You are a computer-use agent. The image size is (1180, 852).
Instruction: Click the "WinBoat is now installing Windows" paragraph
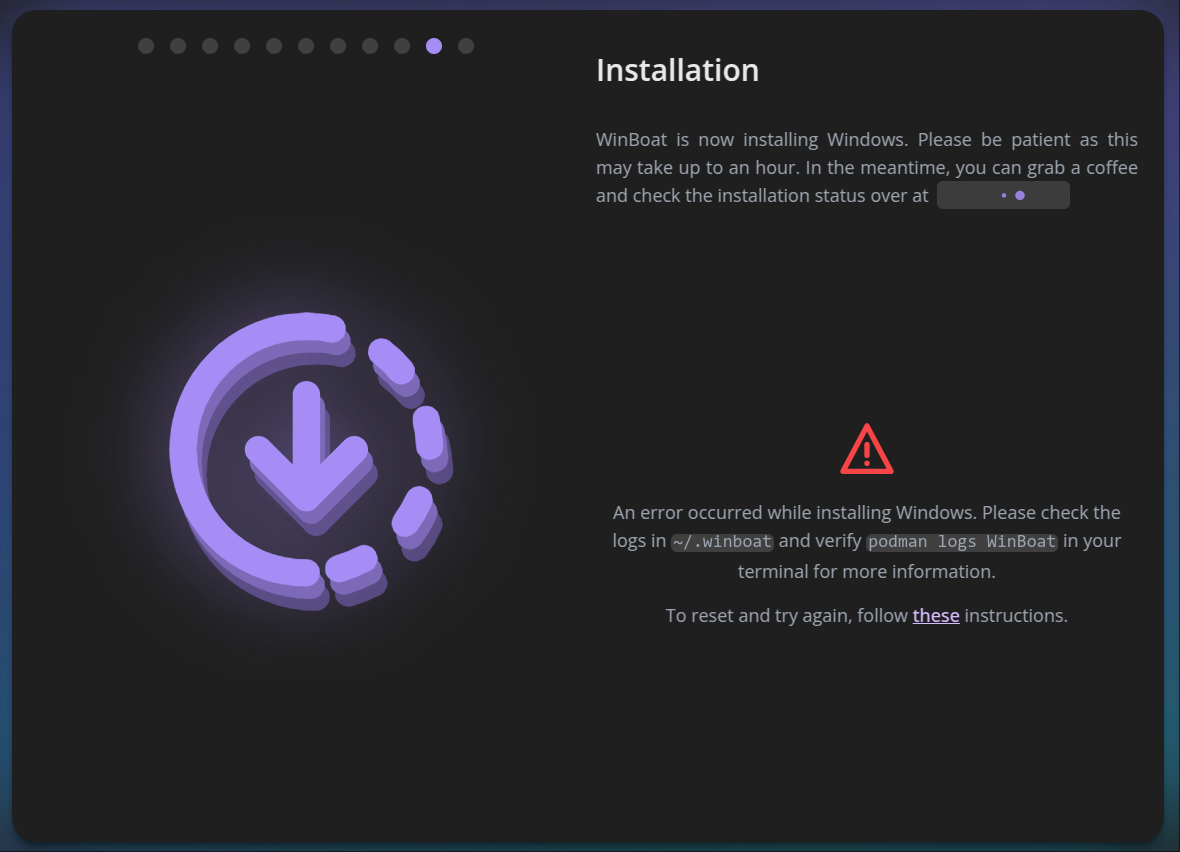[866, 167]
